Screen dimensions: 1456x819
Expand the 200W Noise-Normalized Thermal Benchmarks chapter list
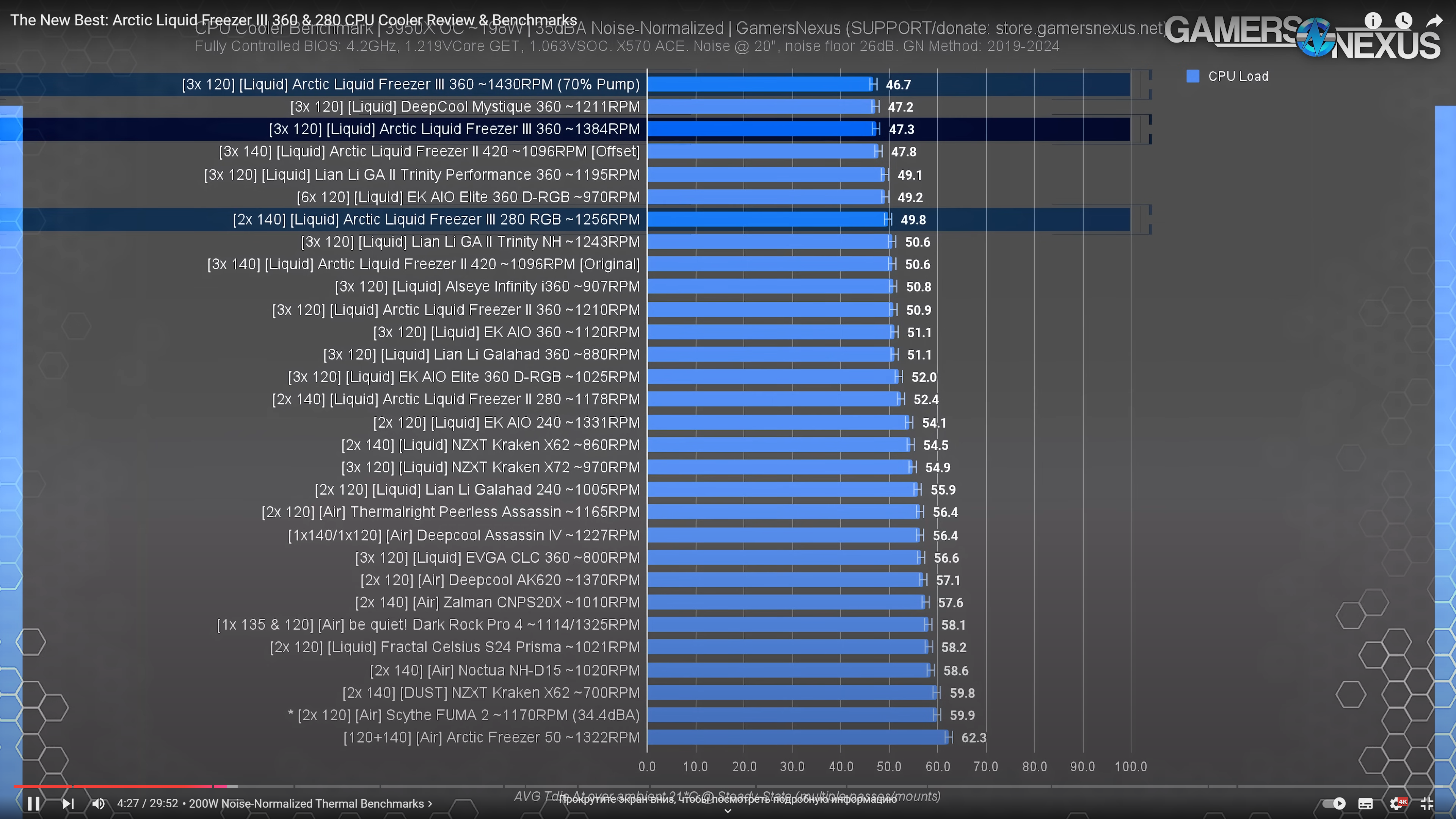click(x=306, y=803)
